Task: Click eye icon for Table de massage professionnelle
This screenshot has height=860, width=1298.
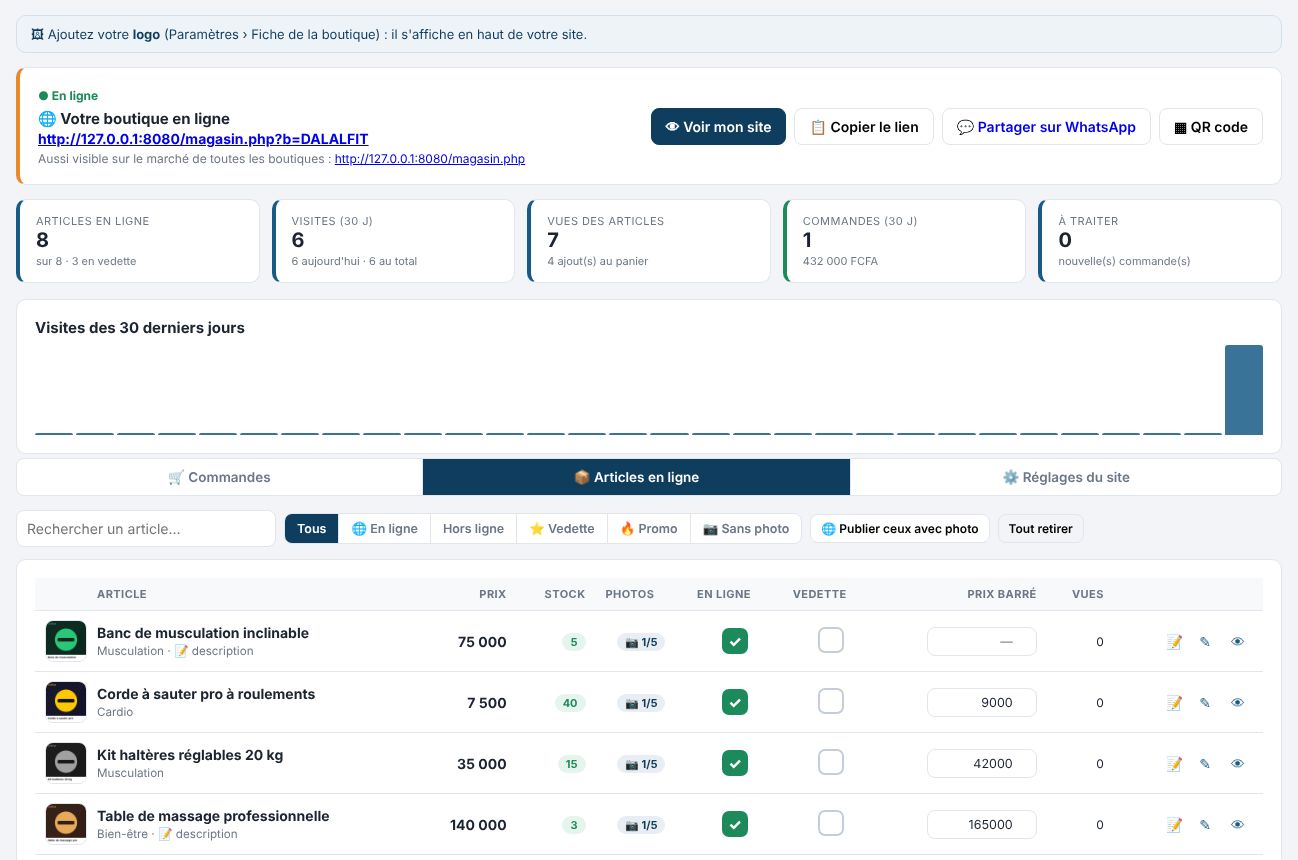Action: pos(1237,825)
